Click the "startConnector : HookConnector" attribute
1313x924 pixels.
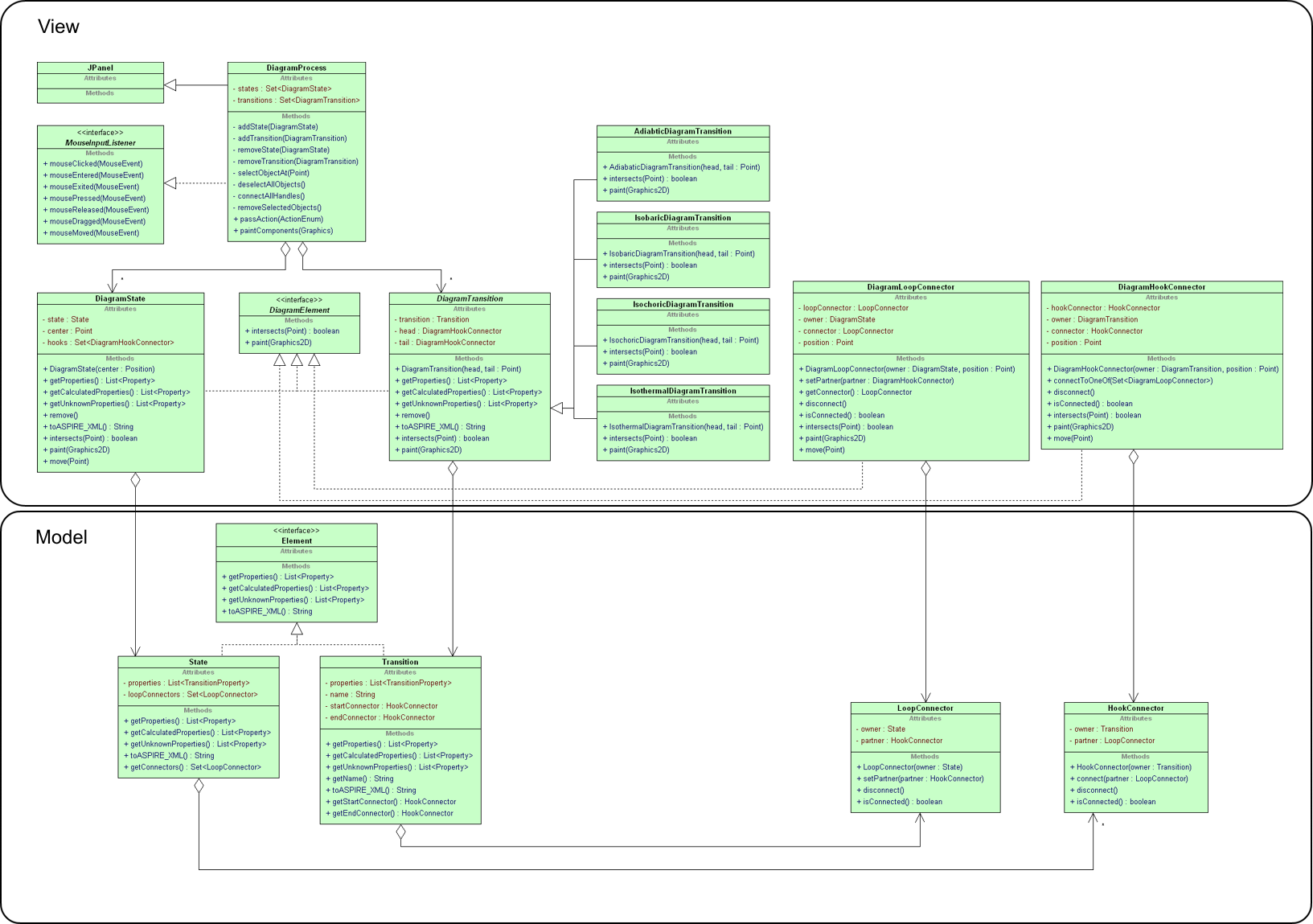(381, 706)
